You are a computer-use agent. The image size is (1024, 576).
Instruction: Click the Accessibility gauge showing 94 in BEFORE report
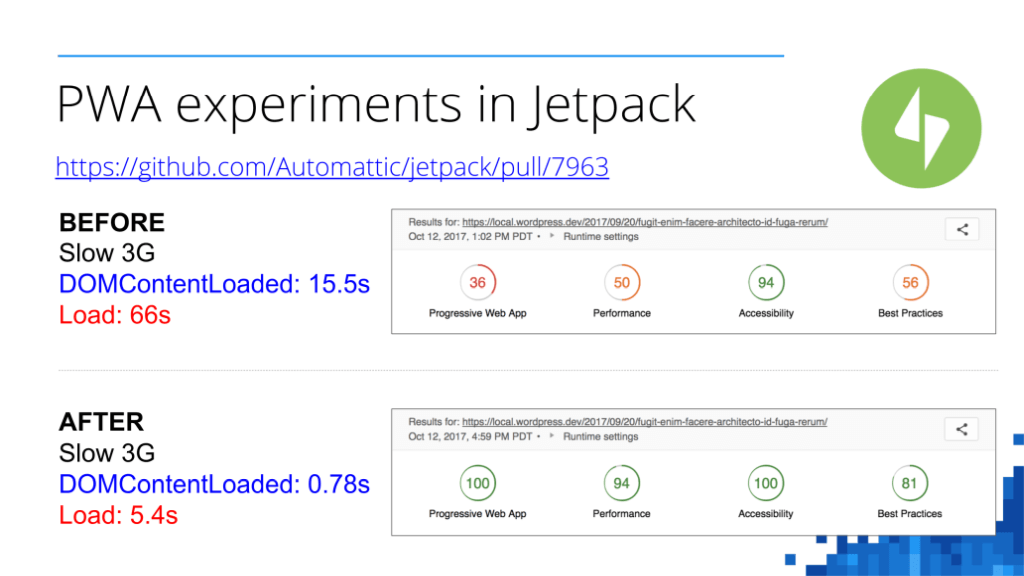[x=765, y=283]
